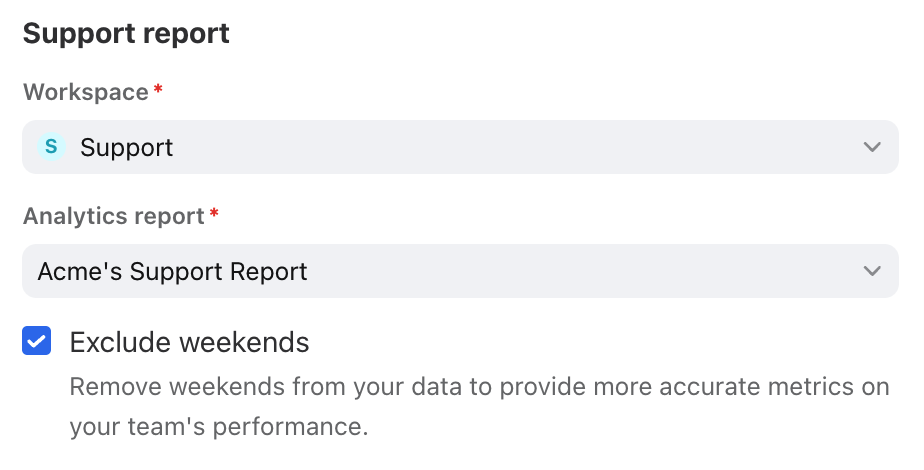Click the Workspace field label
The height and width of the screenshot is (470, 924).
(86, 92)
